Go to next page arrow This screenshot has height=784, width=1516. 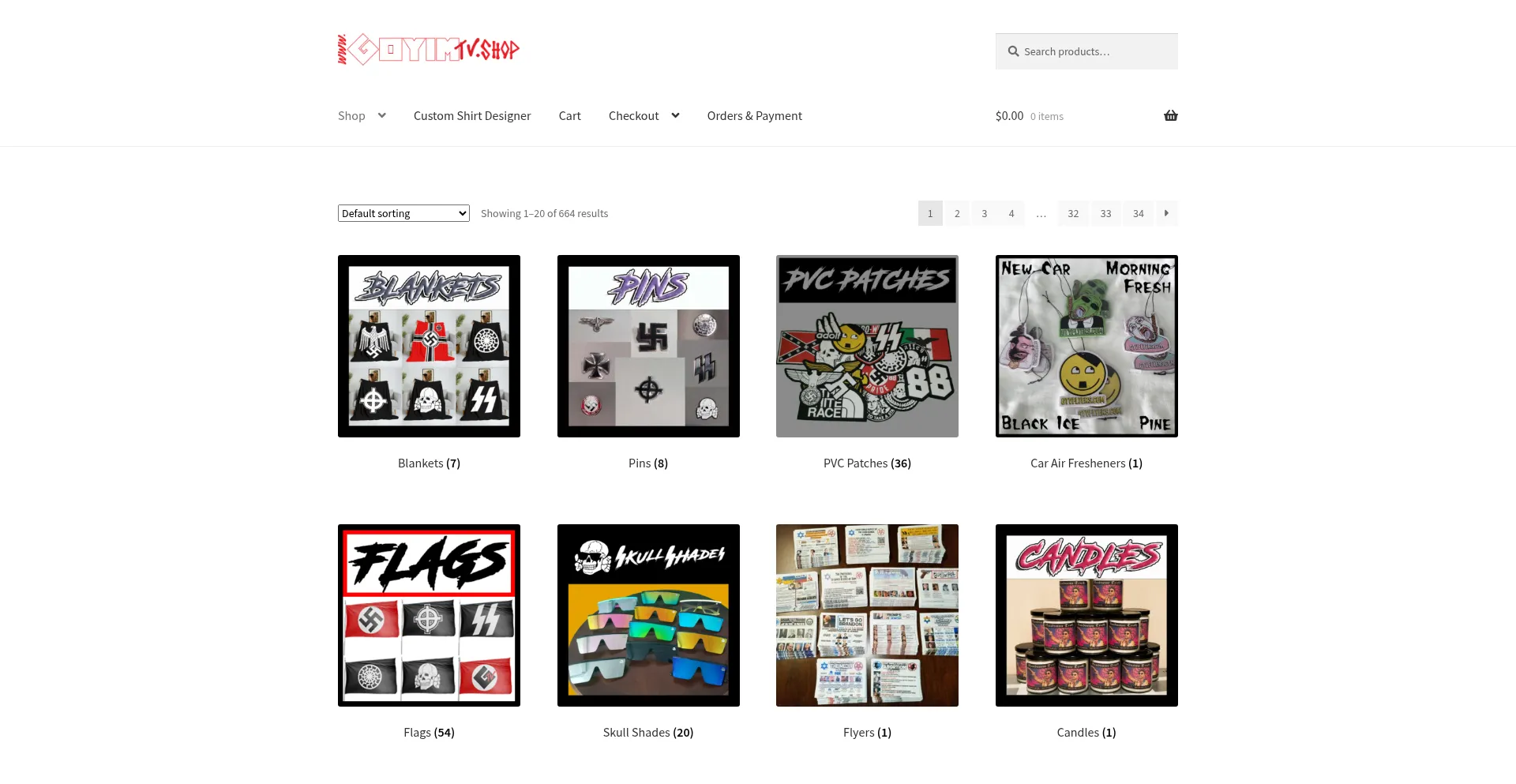[x=1167, y=213]
